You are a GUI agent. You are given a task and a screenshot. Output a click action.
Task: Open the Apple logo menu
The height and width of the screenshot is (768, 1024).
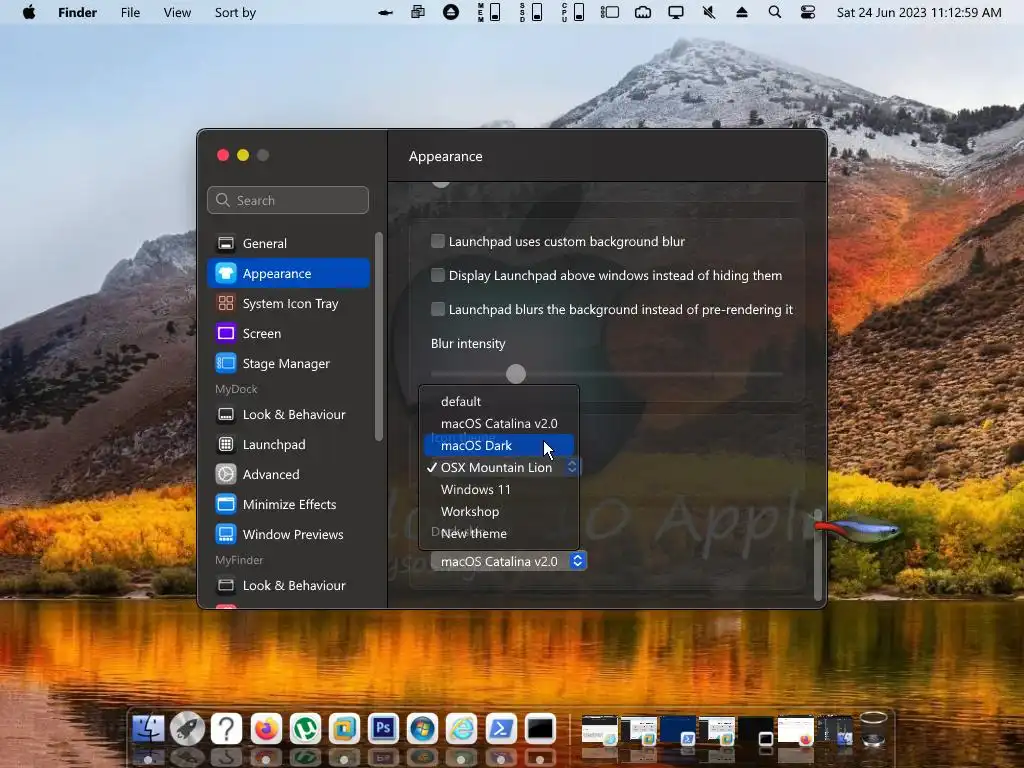(29, 12)
